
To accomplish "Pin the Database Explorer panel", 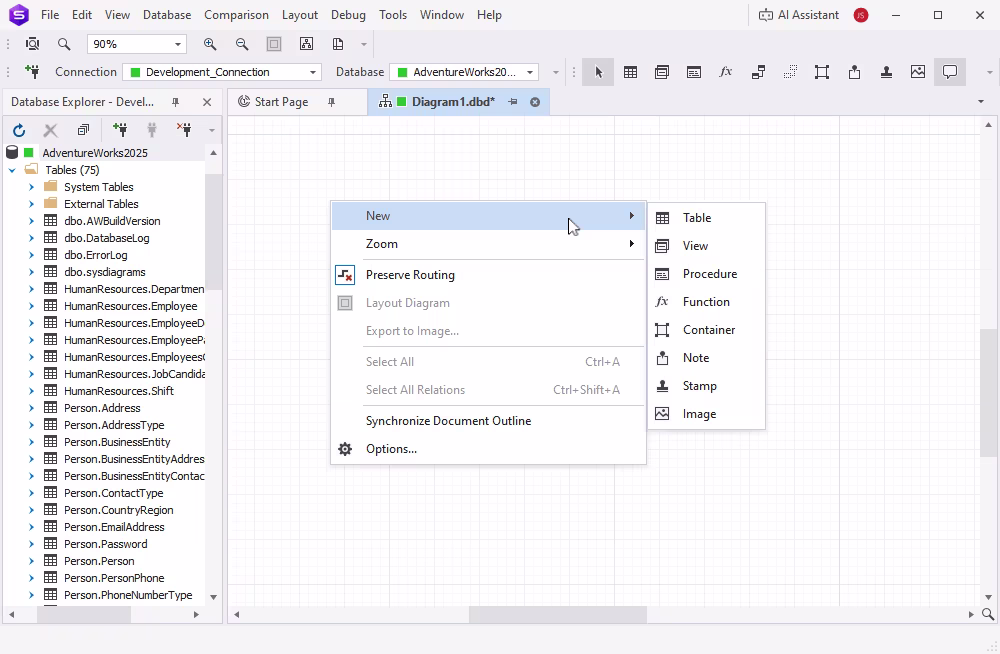I will click(175, 101).
